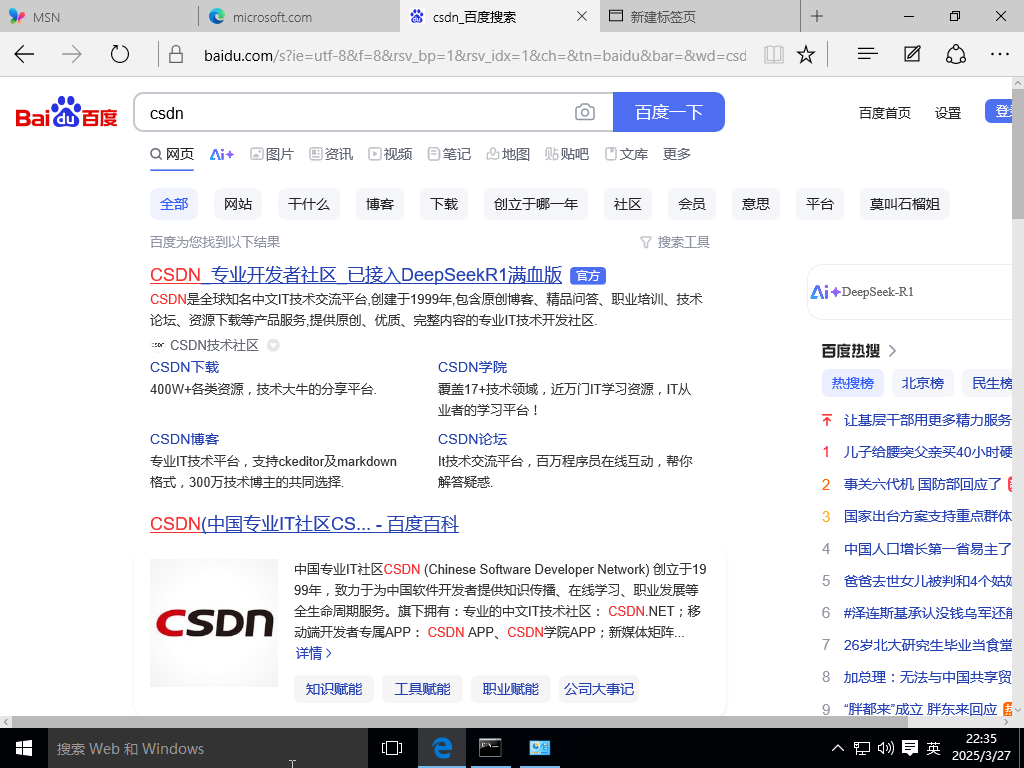This screenshot has height=768, width=1024.
Task: Open the CSDN博客 sublink
Action: pos(185,440)
